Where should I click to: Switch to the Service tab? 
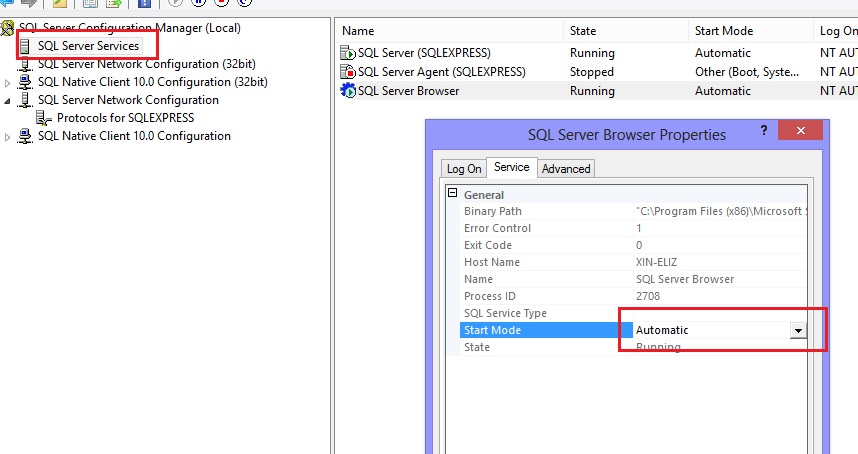pyautogui.click(x=512, y=167)
